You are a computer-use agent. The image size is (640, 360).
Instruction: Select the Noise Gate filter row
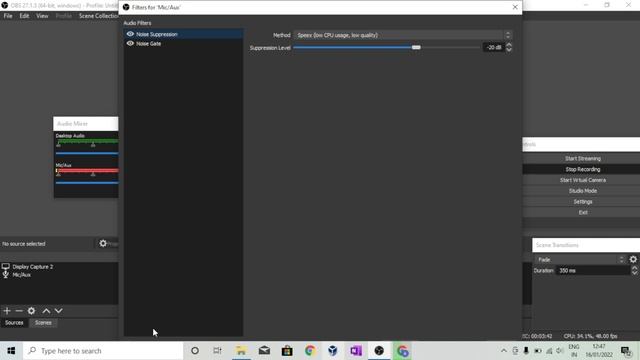[x=184, y=43]
